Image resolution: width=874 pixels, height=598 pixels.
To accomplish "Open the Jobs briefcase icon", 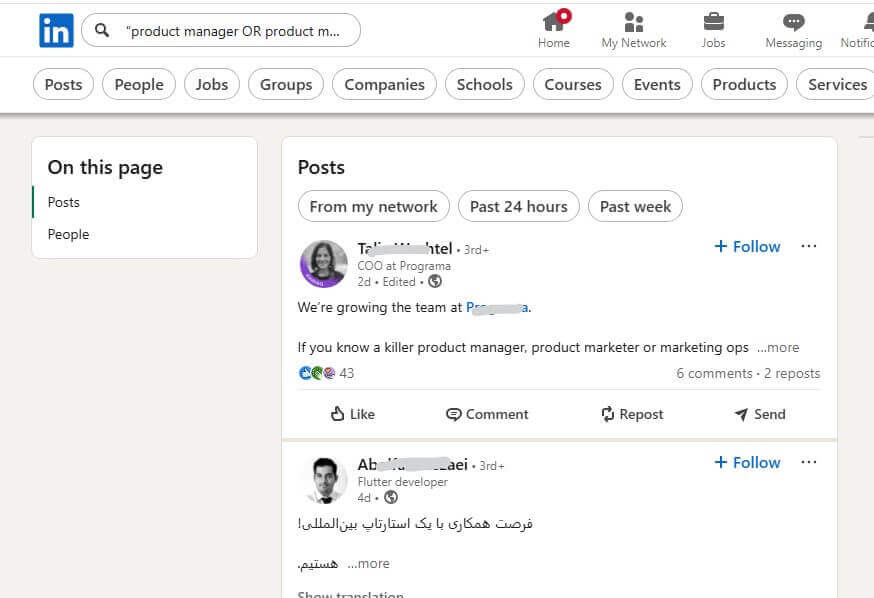I will tap(713, 22).
